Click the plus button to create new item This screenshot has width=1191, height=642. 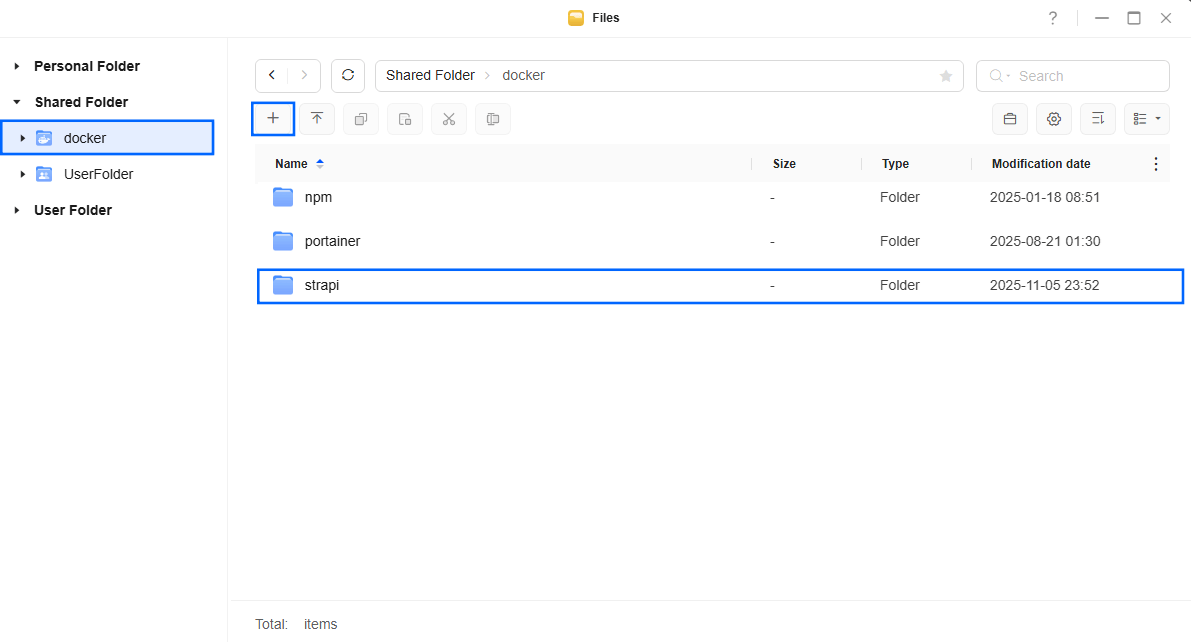272,119
